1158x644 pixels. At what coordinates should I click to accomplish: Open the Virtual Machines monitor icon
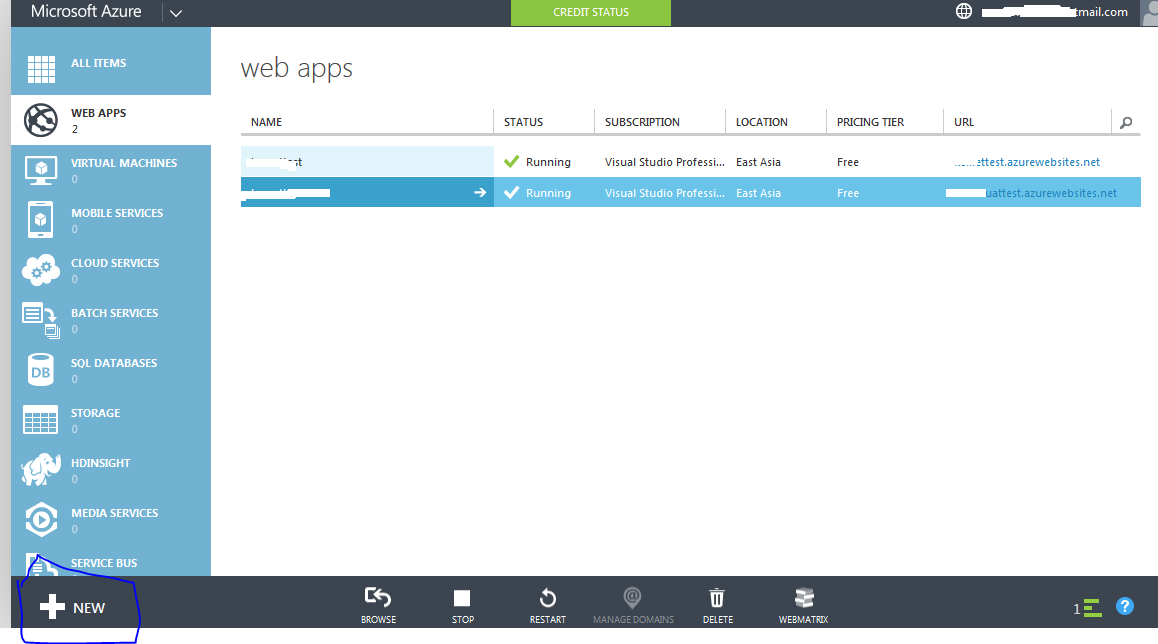[x=41, y=170]
